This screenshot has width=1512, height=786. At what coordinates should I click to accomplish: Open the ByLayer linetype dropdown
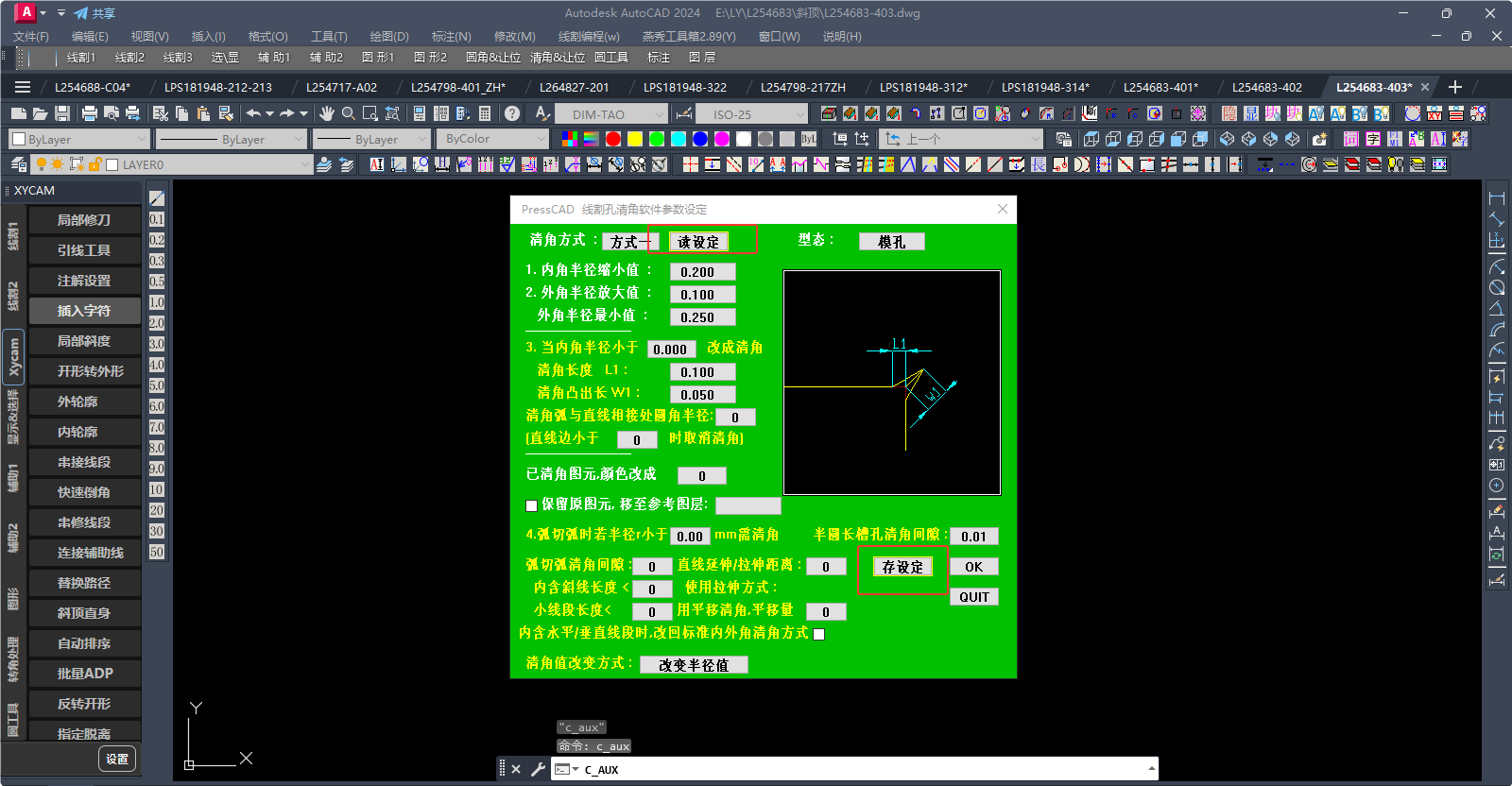coord(232,139)
